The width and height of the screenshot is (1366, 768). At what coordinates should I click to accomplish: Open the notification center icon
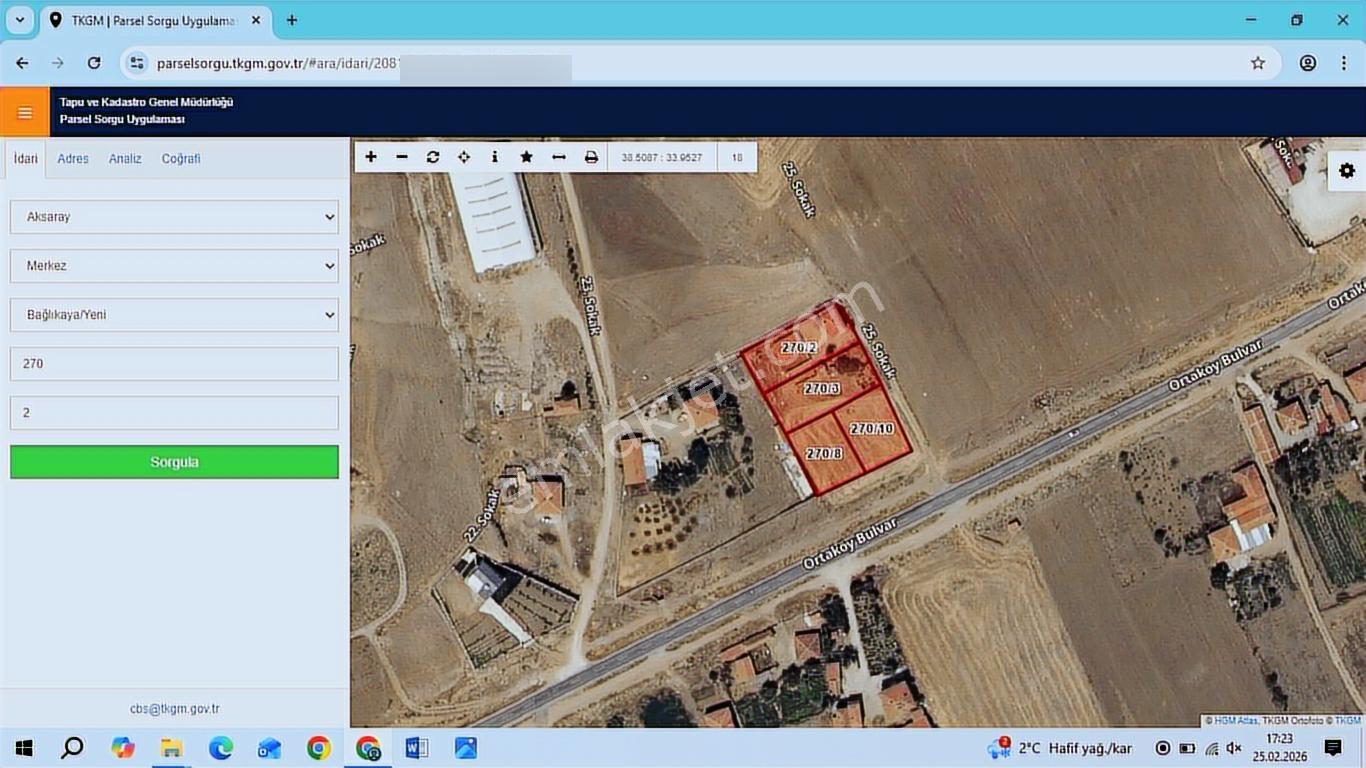[x=1333, y=748]
